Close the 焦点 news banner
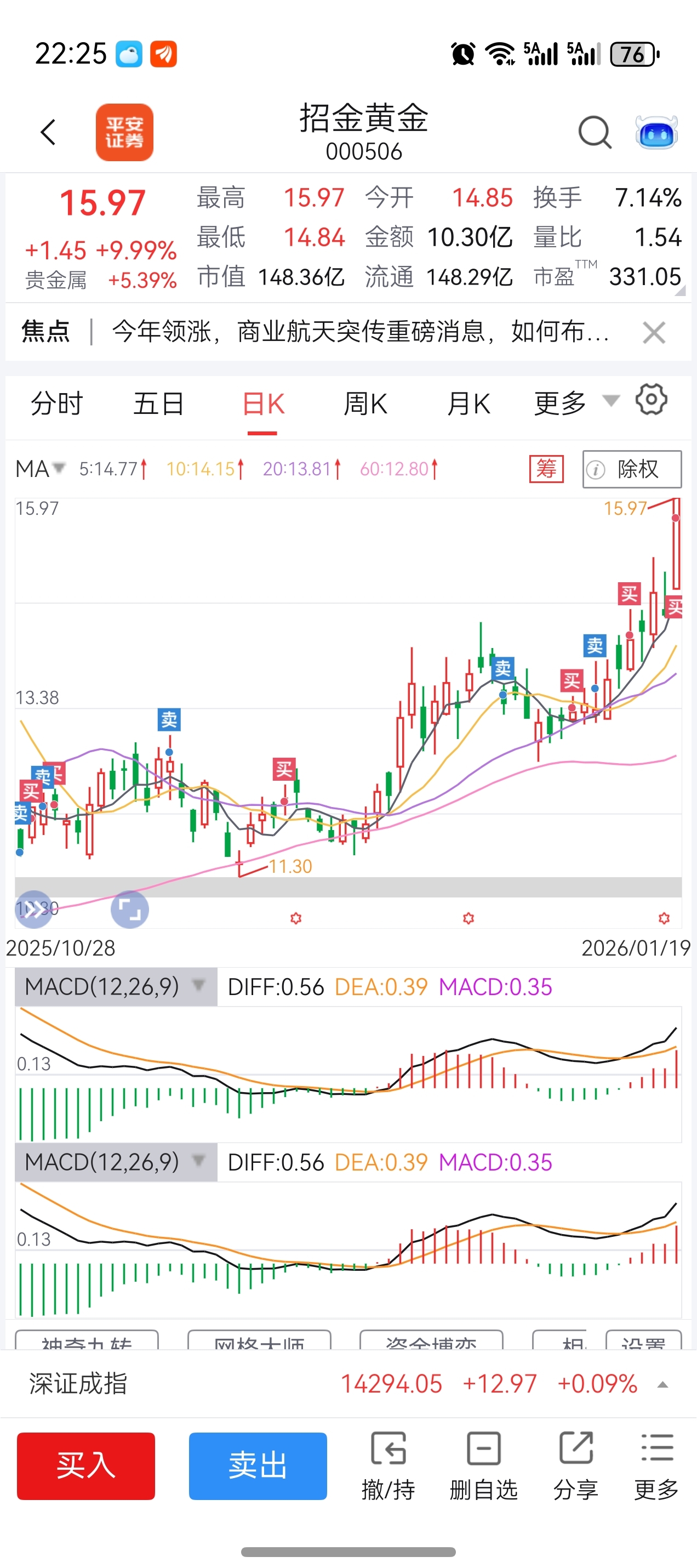 [654, 332]
